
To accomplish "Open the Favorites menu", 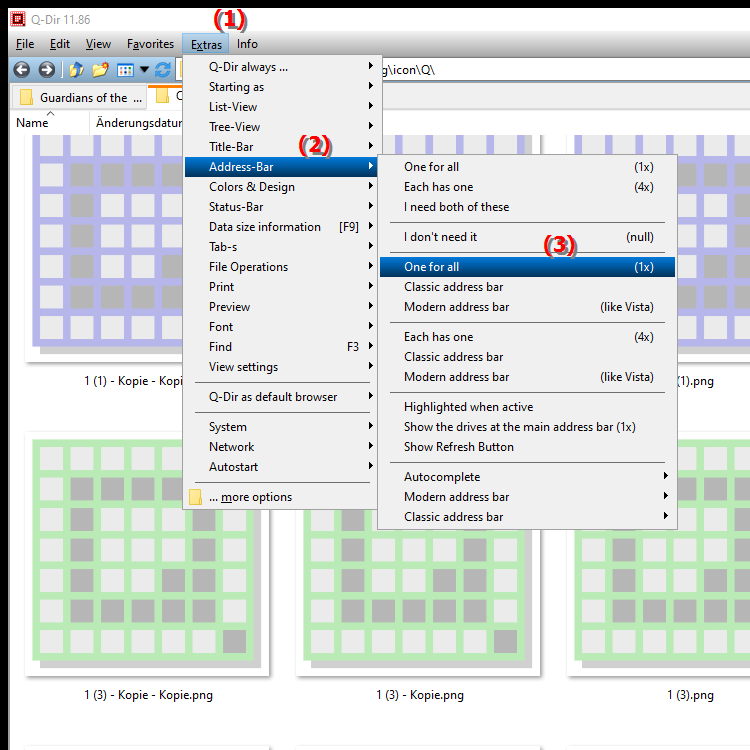I will pos(150,44).
